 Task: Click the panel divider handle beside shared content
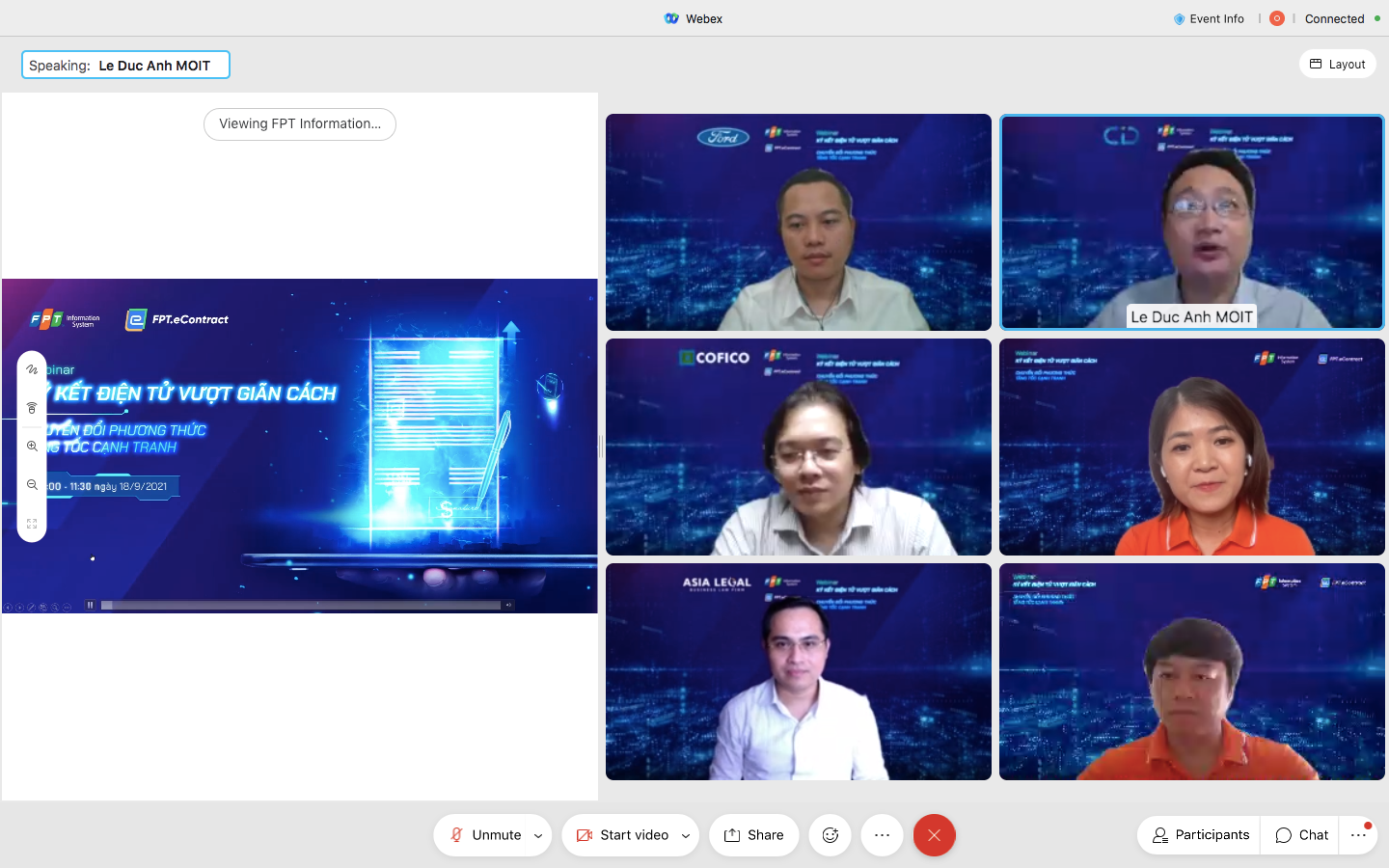[601, 446]
